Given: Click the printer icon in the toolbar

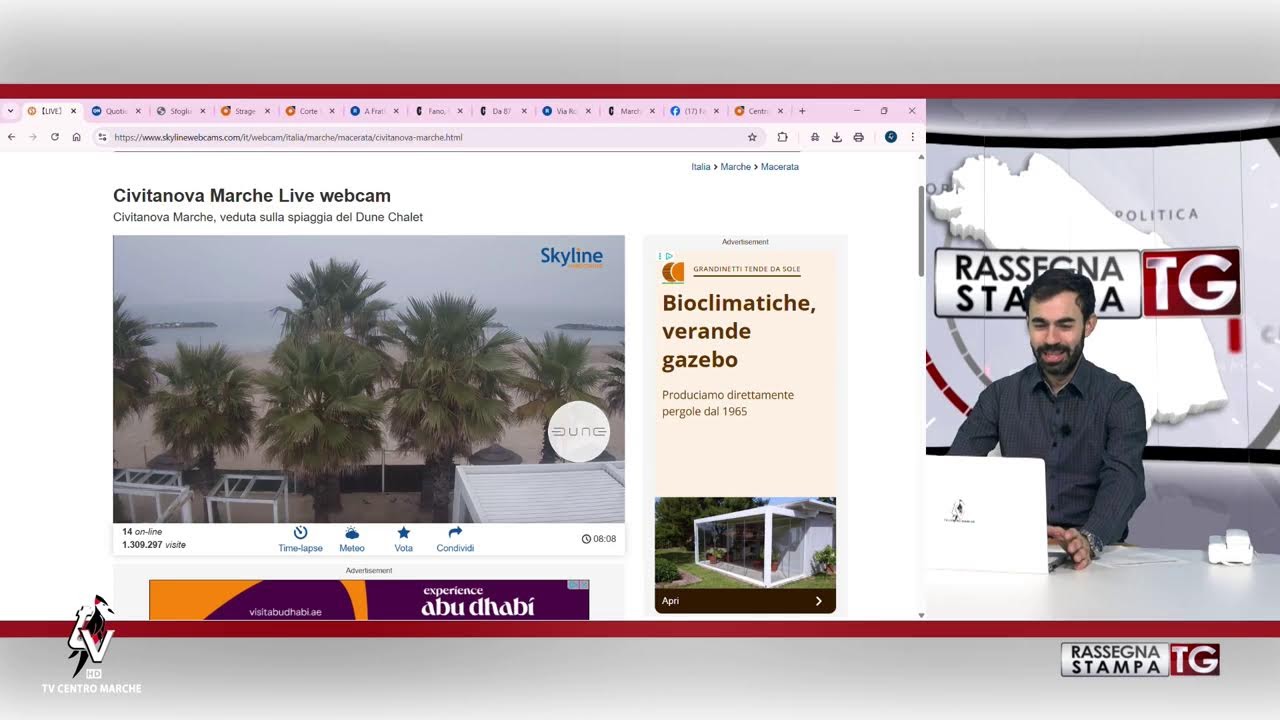Looking at the screenshot, I should tap(858, 137).
